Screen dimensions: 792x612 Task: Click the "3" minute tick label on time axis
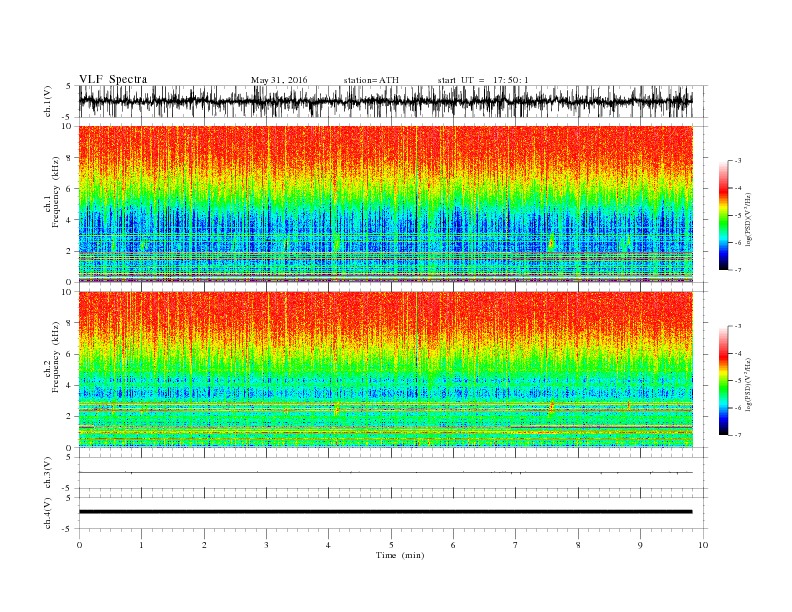click(x=267, y=545)
